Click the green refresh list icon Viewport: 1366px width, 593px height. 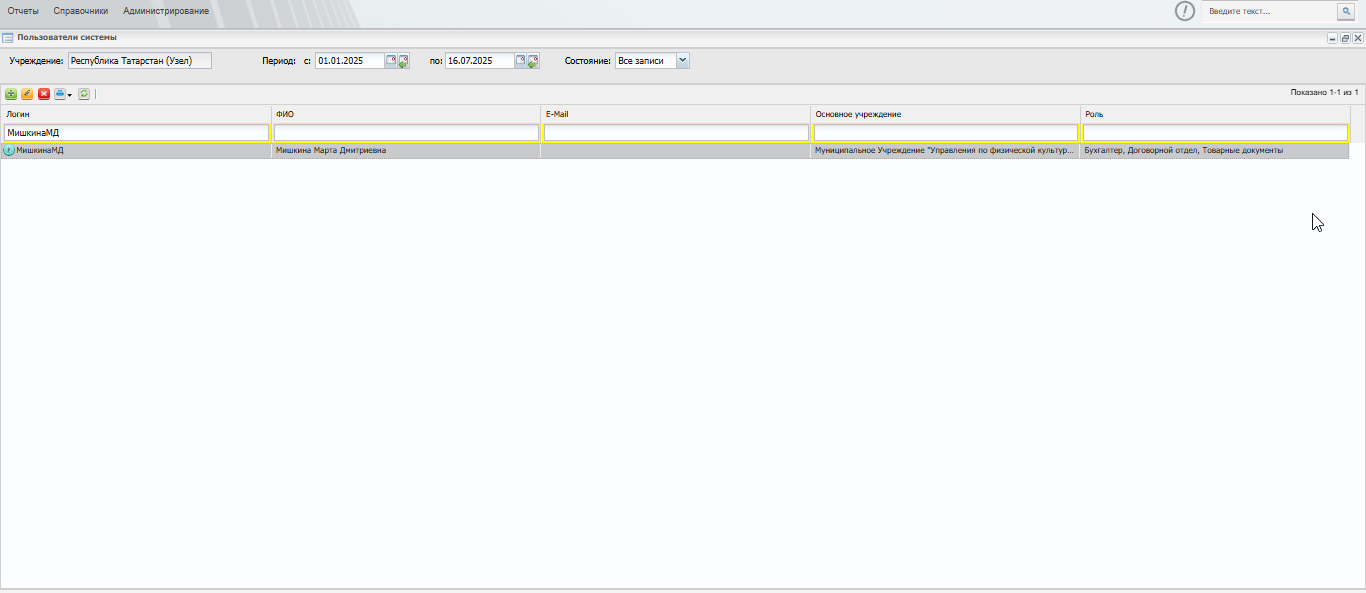click(84, 94)
